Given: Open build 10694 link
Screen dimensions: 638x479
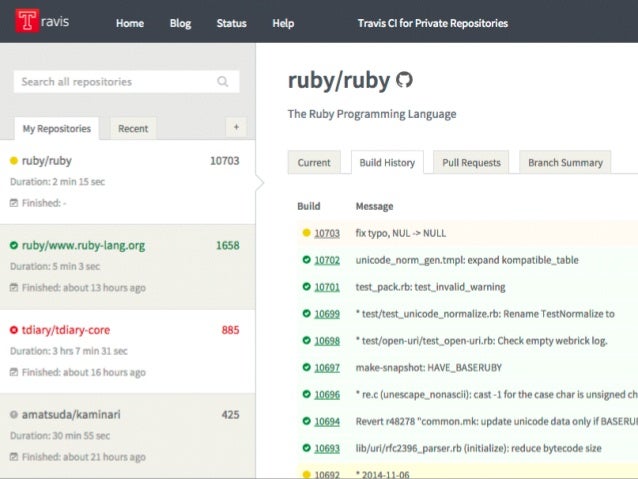Looking at the screenshot, I should click(x=327, y=421).
